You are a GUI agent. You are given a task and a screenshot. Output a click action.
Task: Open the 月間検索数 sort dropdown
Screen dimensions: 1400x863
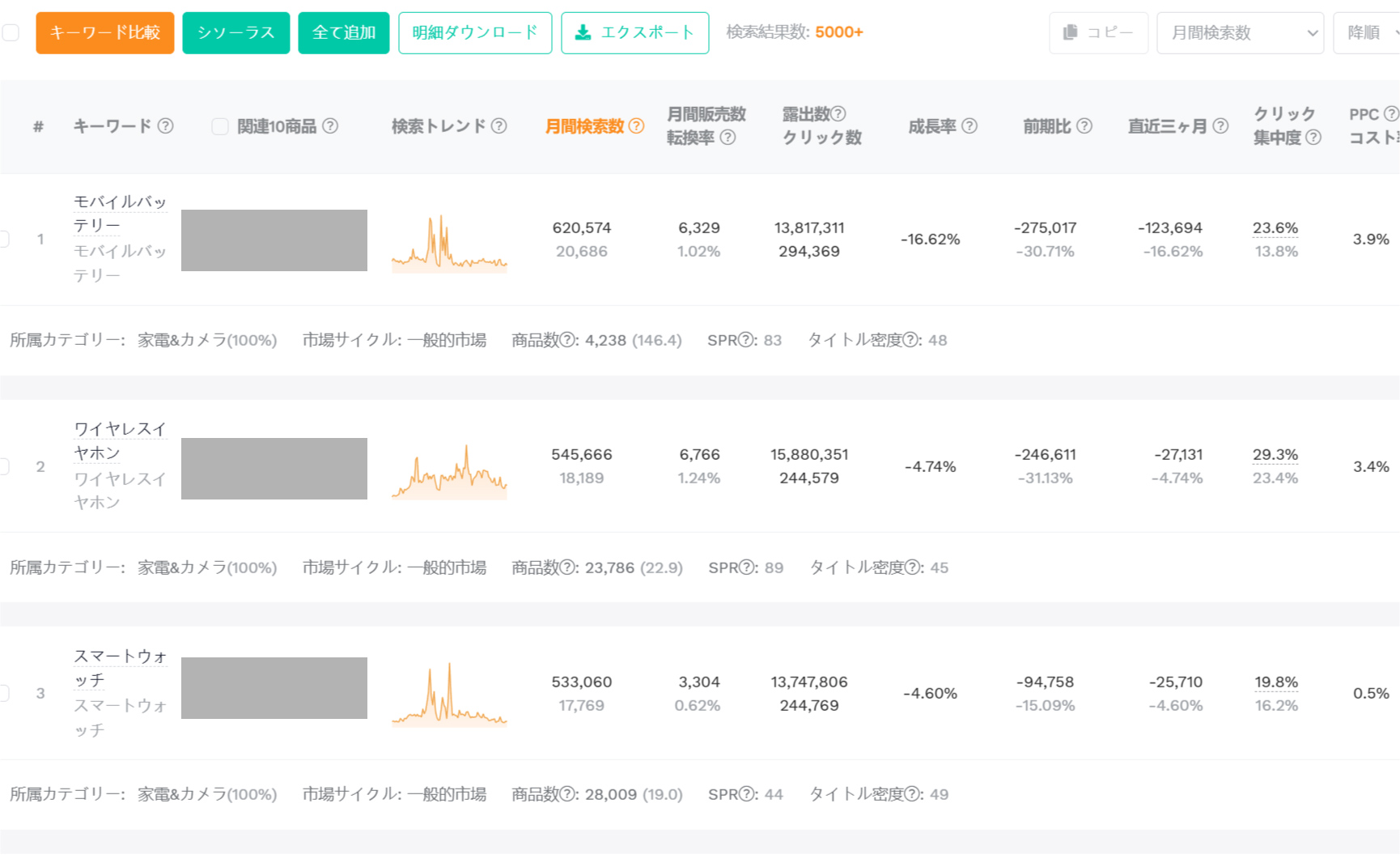(1239, 33)
